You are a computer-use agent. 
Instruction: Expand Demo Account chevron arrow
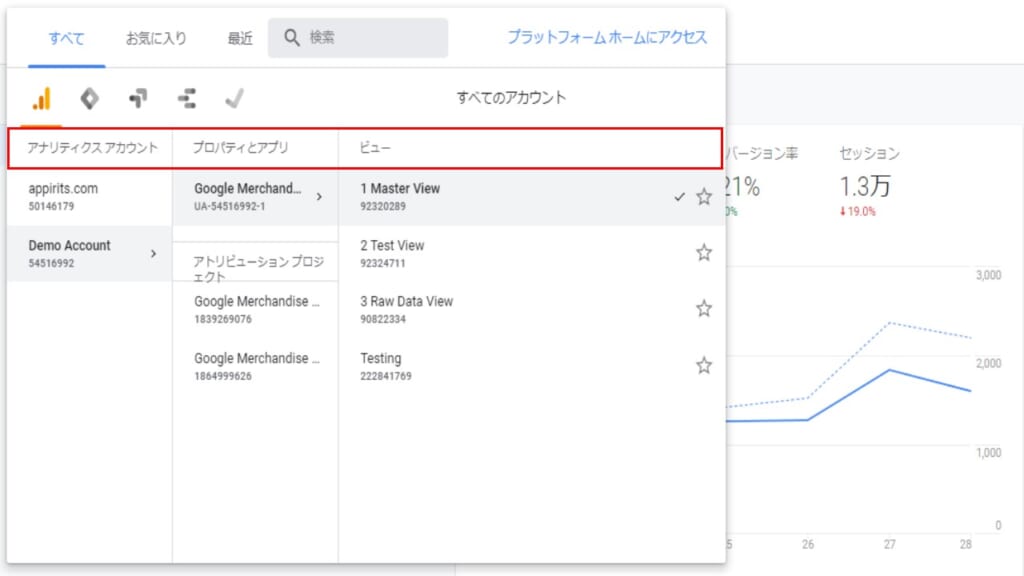coord(153,253)
